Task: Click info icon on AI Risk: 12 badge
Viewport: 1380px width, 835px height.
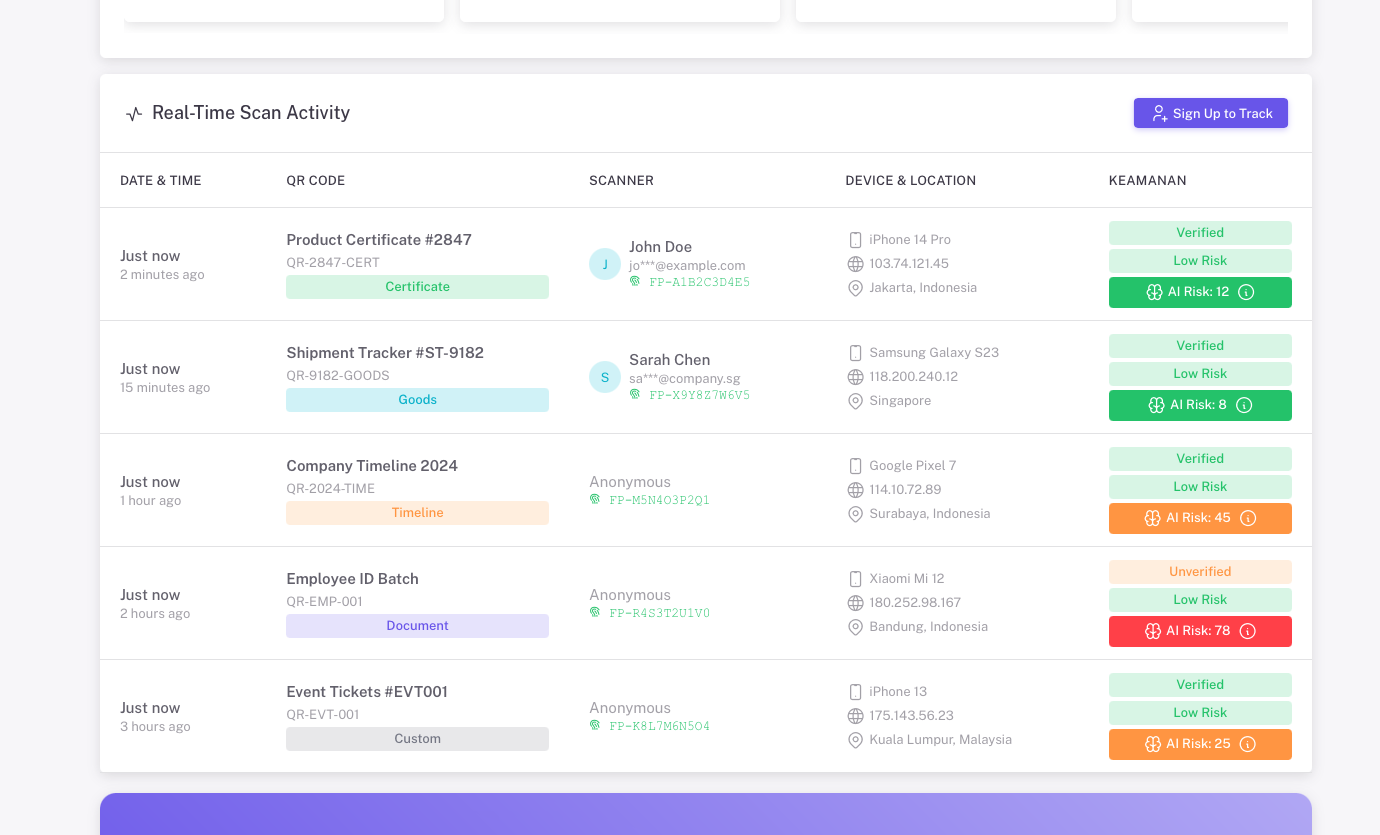Action: [1246, 292]
